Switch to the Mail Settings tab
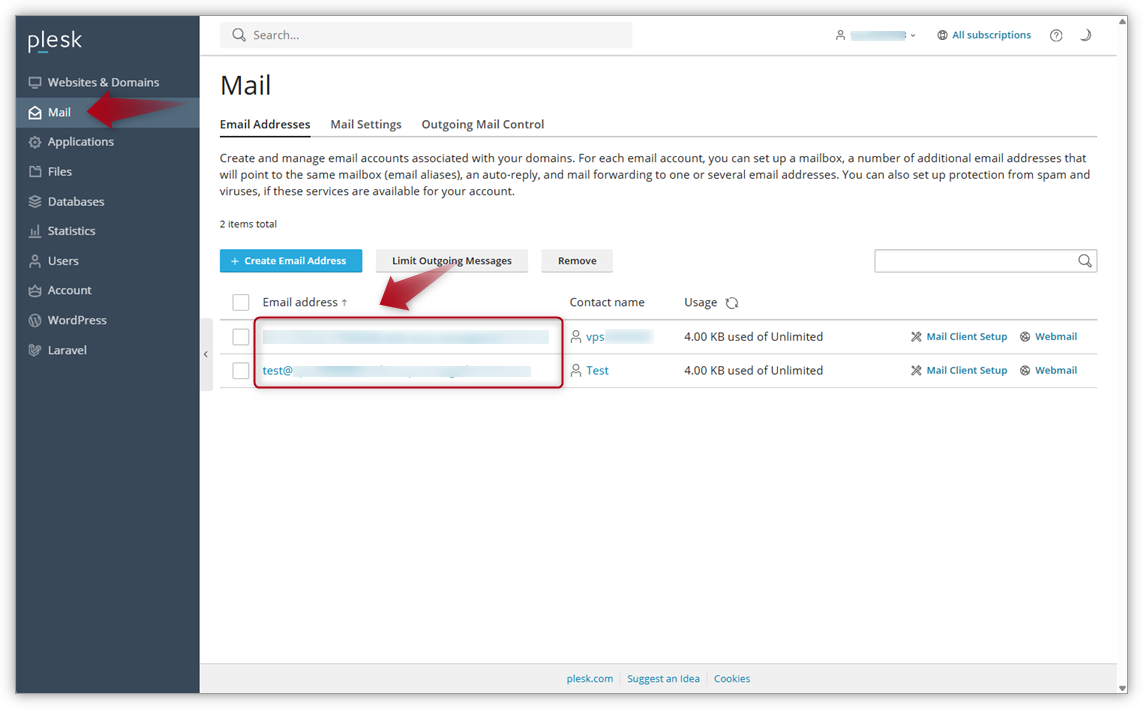The height and width of the screenshot is (709, 1143). point(366,124)
